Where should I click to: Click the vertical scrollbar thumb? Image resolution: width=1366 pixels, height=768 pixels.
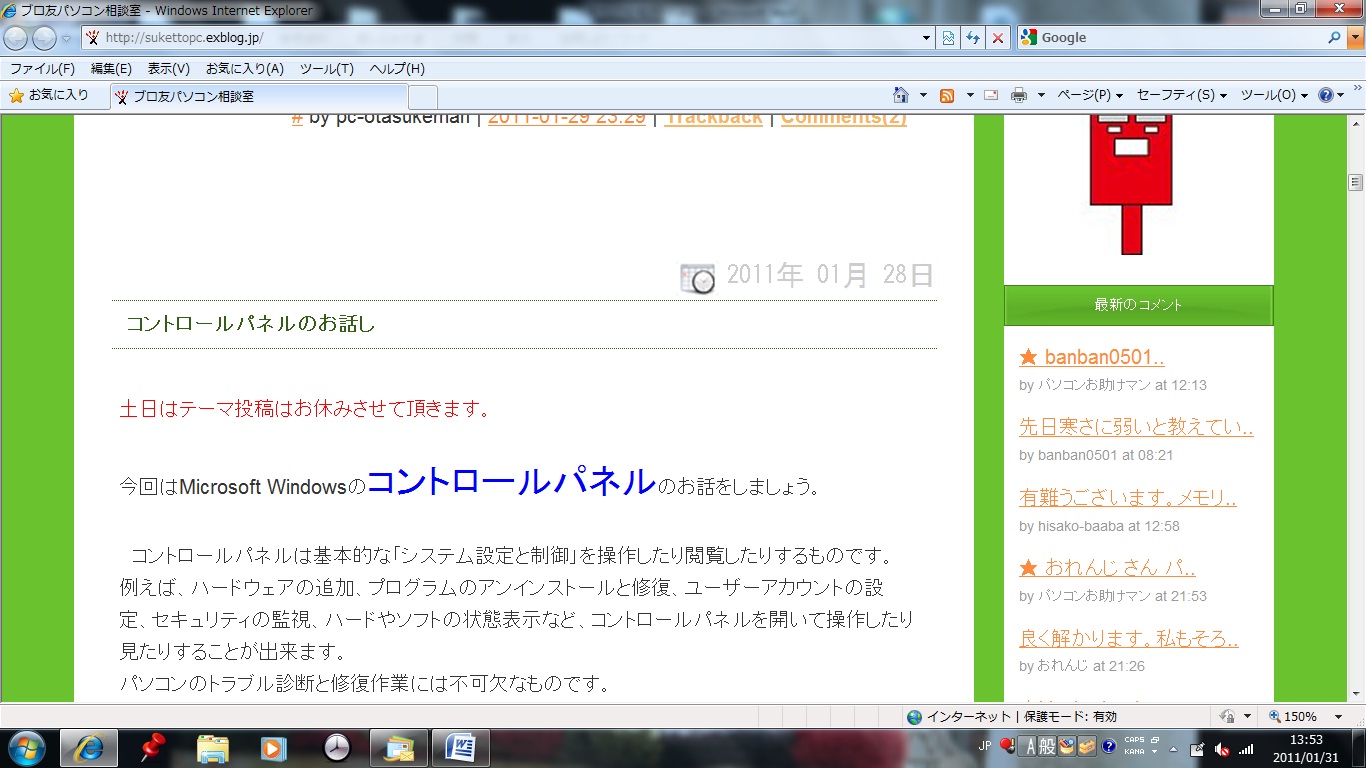click(x=1356, y=182)
